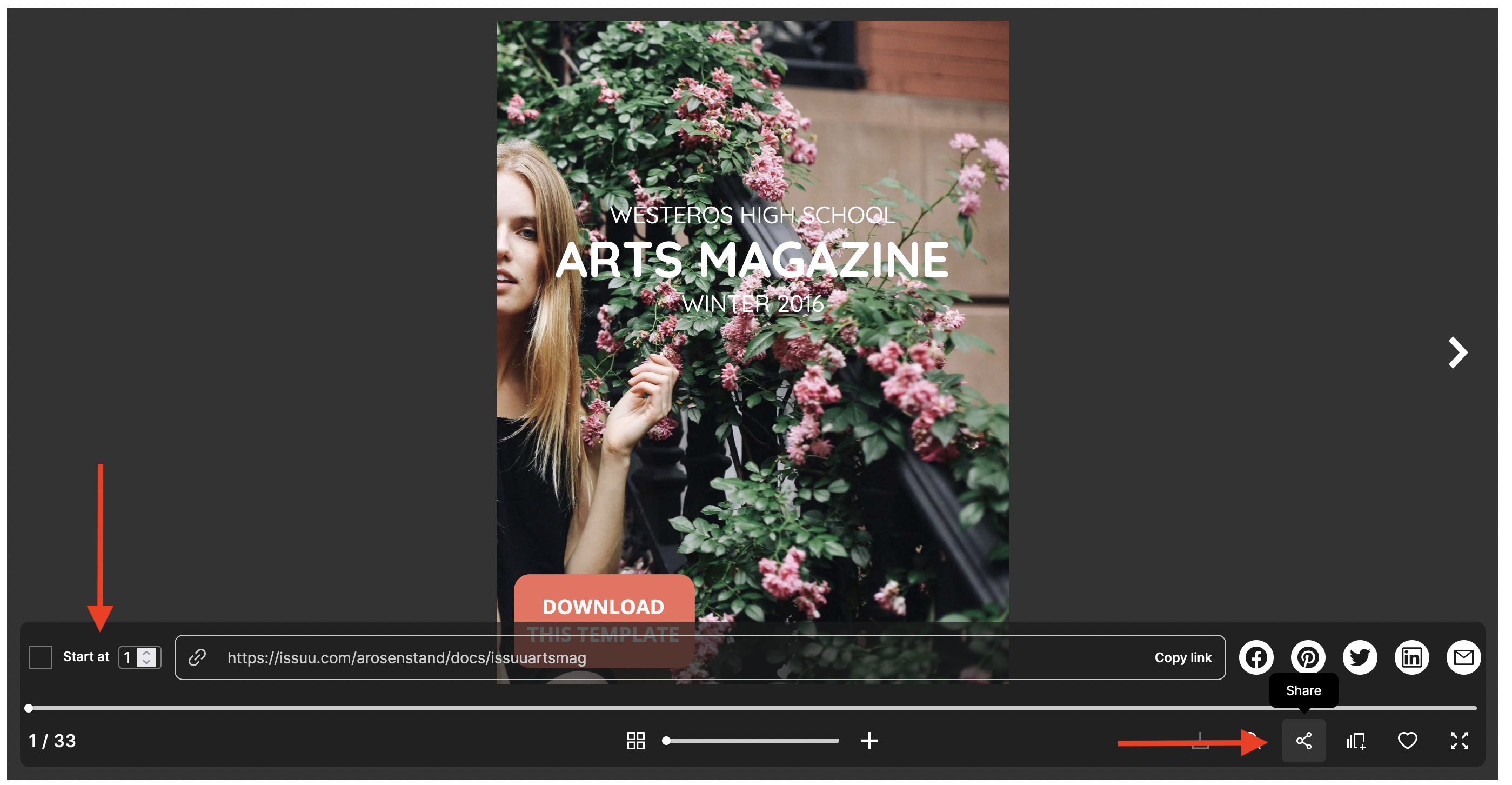
Task: Click the chain link icon beside the URL
Action: coord(197,657)
